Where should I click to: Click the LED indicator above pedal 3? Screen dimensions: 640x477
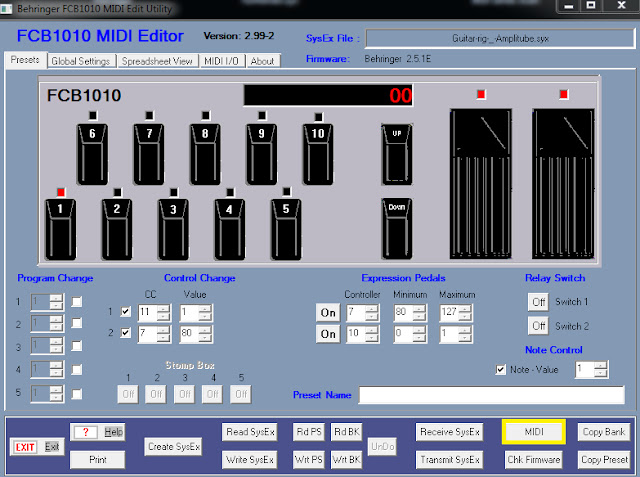[x=174, y=192]
